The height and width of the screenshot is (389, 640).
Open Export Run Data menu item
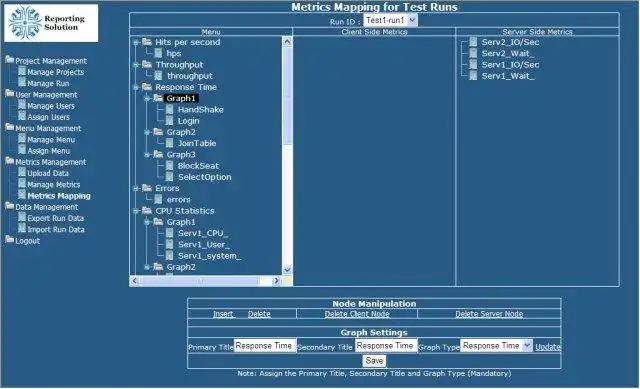tap(56, 218)
